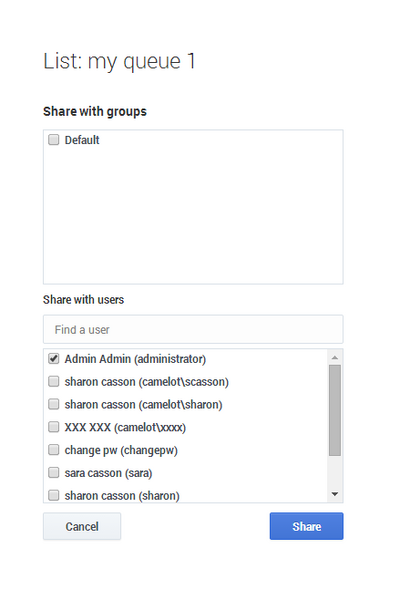Tick the checkbox for camelot\scasson user
Viewport: 400px width, 600px height.
pos(54,382)
